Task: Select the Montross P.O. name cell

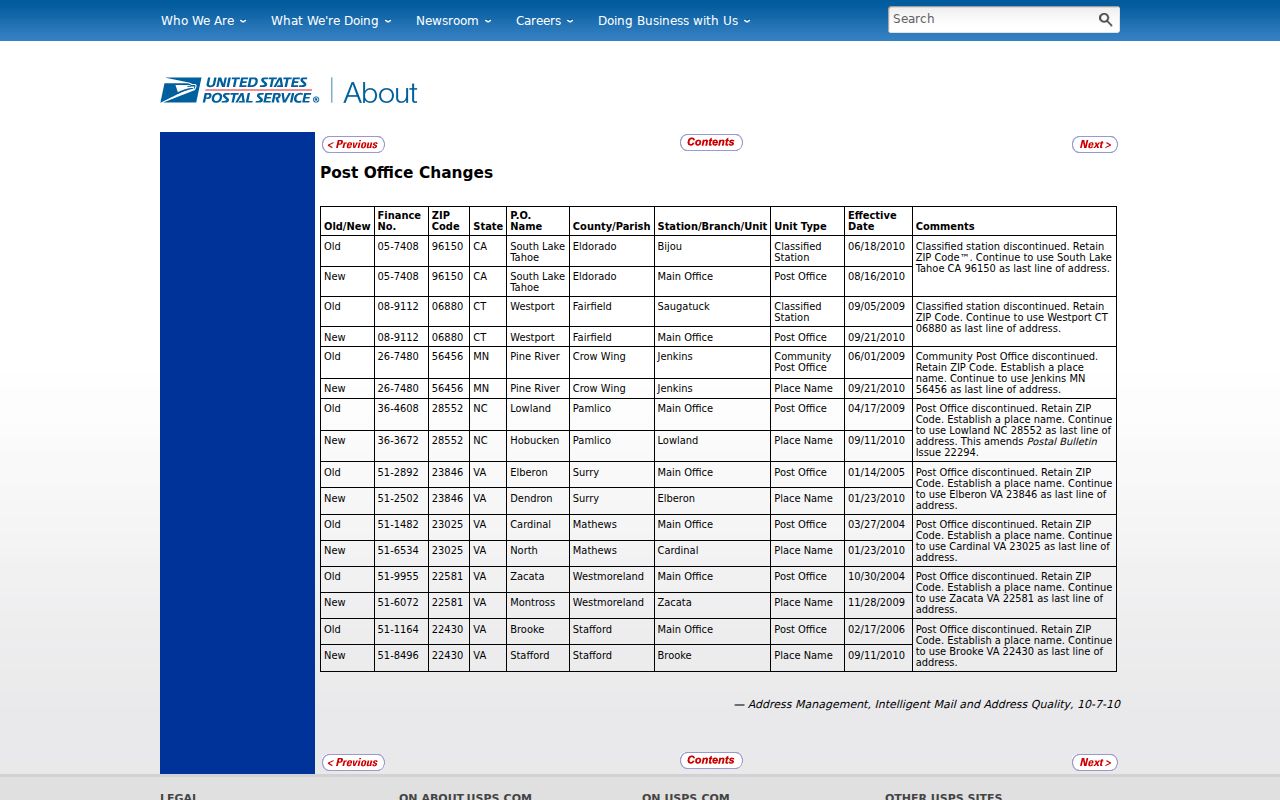Action: point(537,605)
